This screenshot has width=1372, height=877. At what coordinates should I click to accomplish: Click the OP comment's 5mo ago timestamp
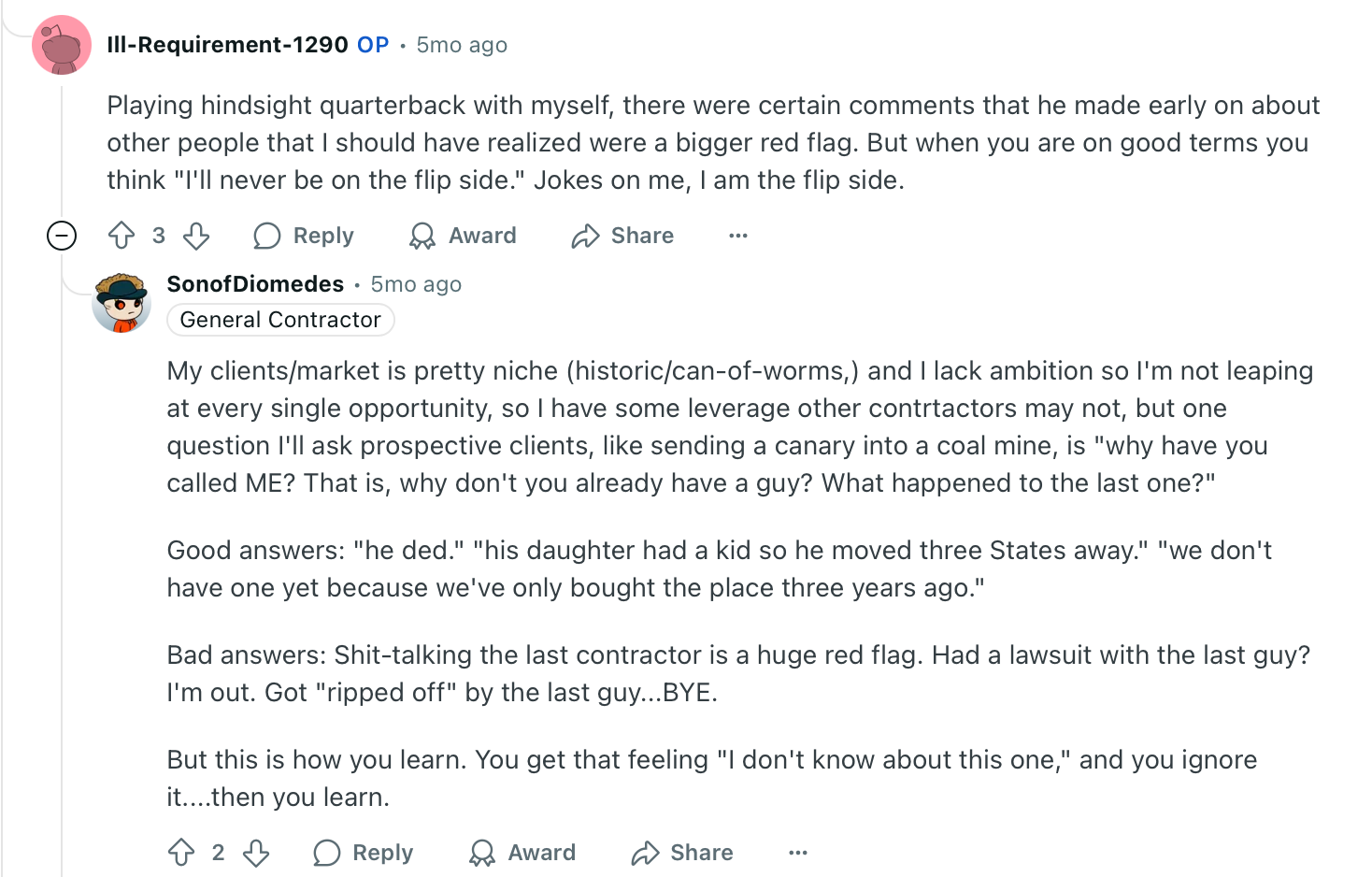(462, 45)
